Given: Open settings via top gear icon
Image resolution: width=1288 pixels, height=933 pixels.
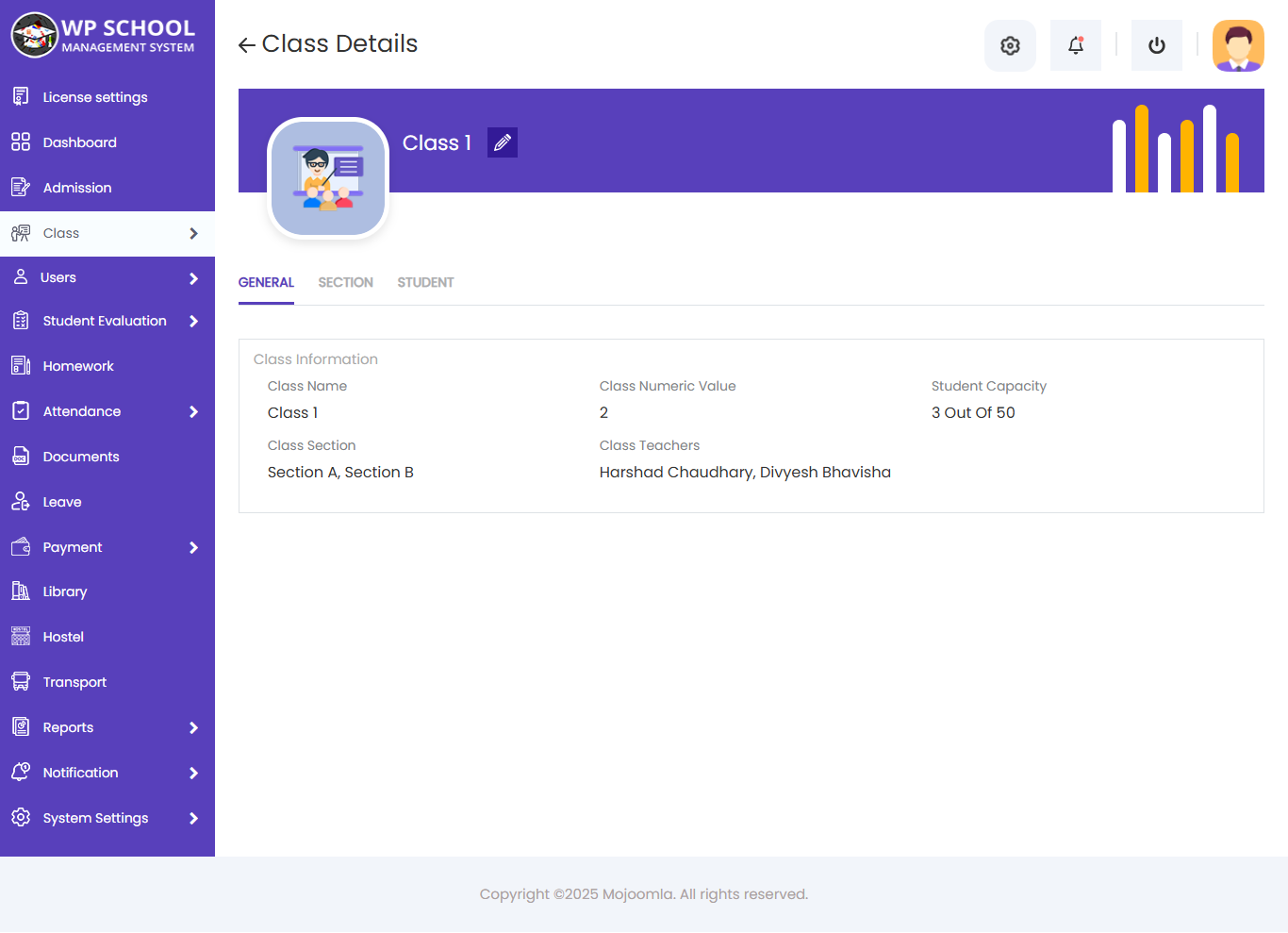Looking at the screenshot, I should 1010,45.
